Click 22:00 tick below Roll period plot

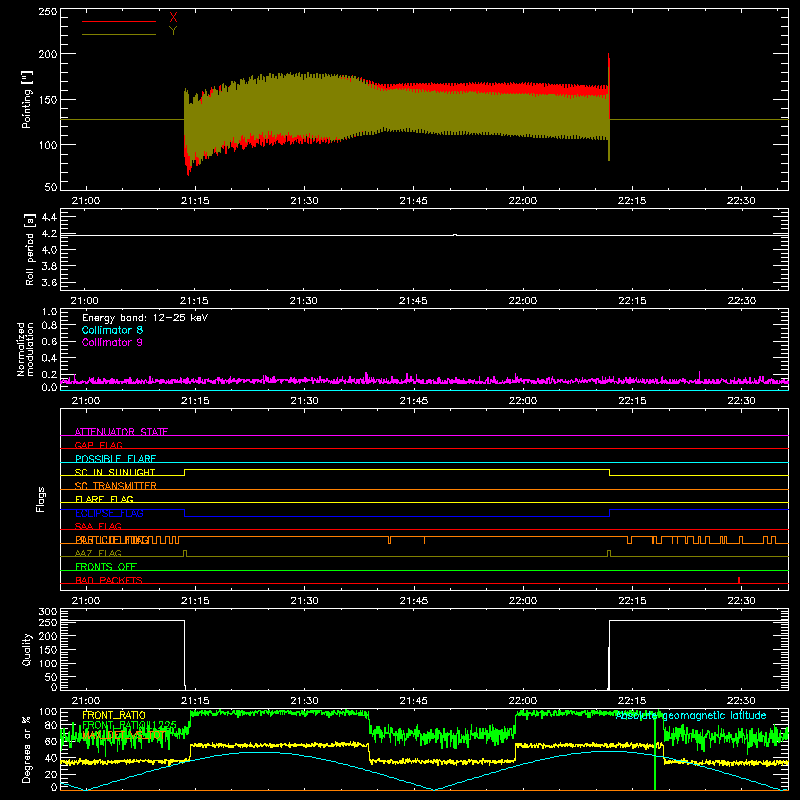[522, 301]
